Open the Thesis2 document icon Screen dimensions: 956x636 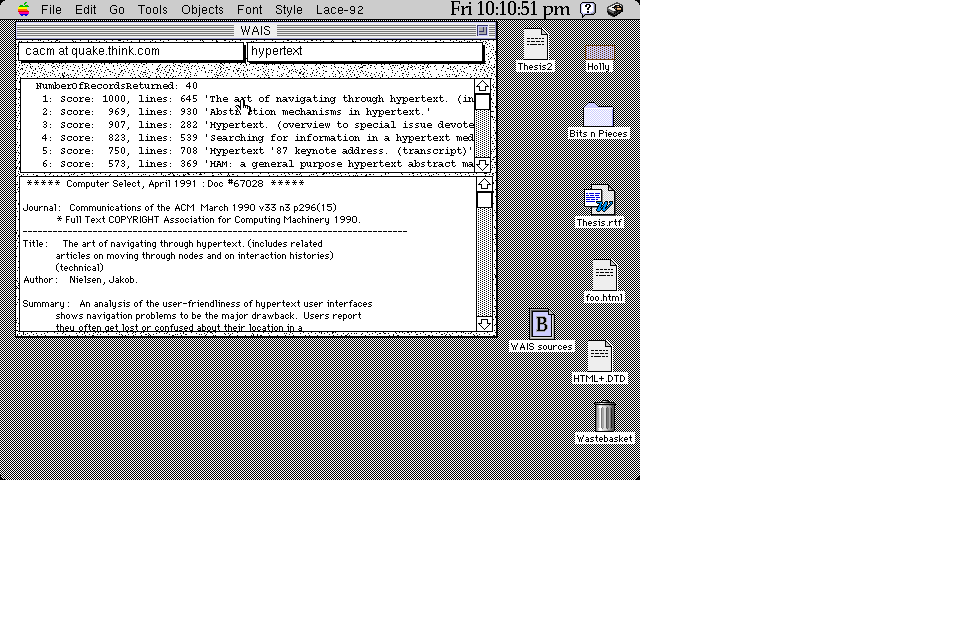(535, 45)
